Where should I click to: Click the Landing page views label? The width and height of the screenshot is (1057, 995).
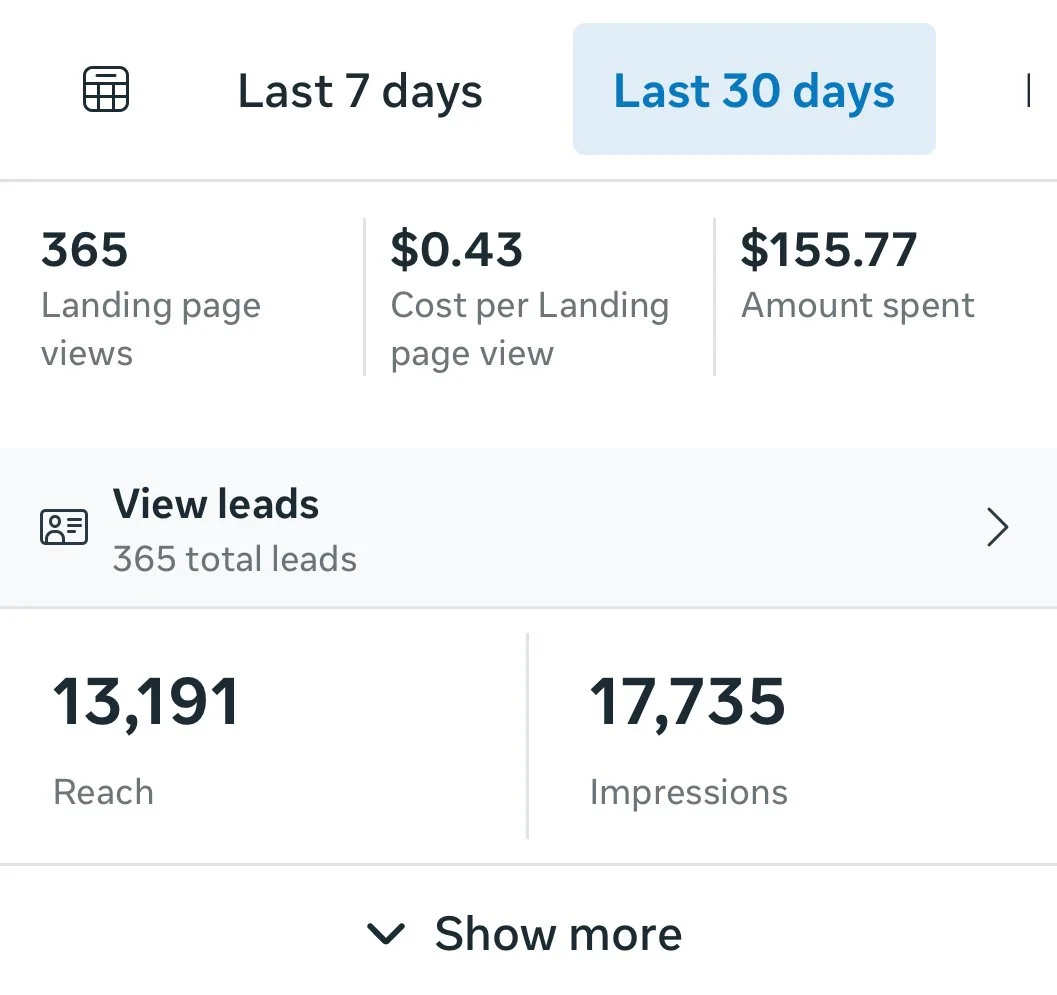151,330
